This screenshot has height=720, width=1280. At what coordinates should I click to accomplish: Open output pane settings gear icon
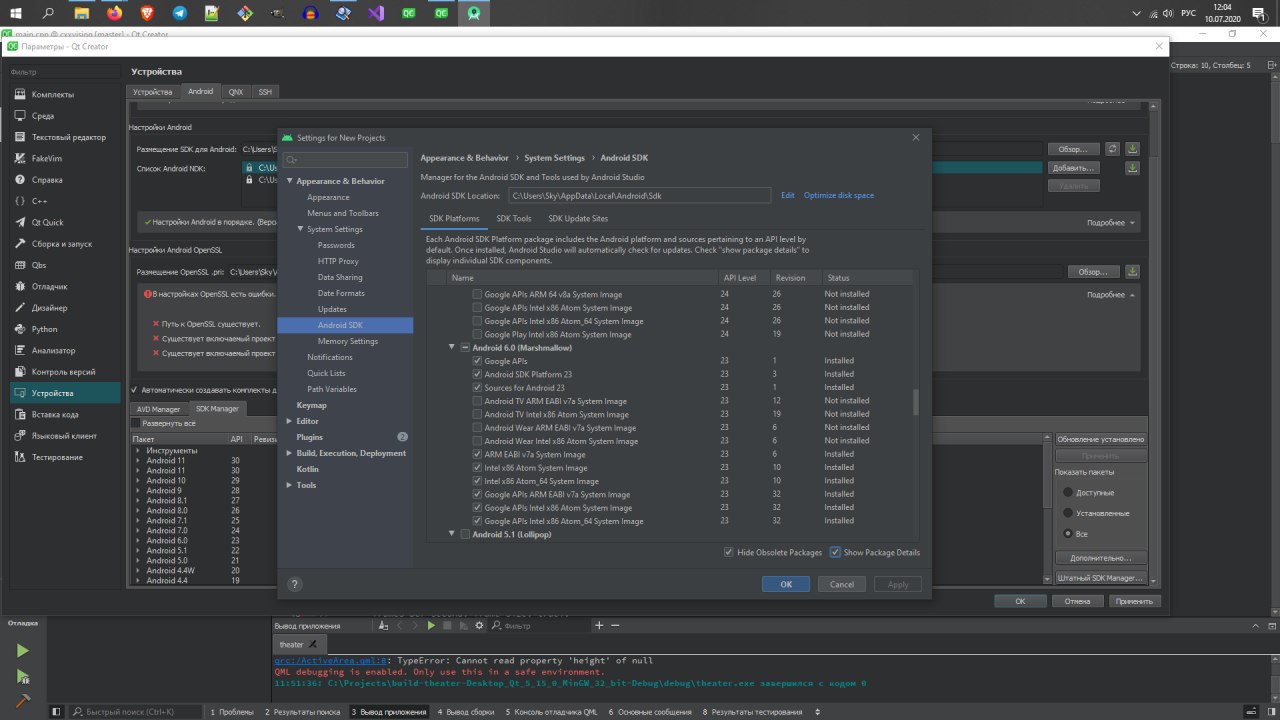pos(479,625)
